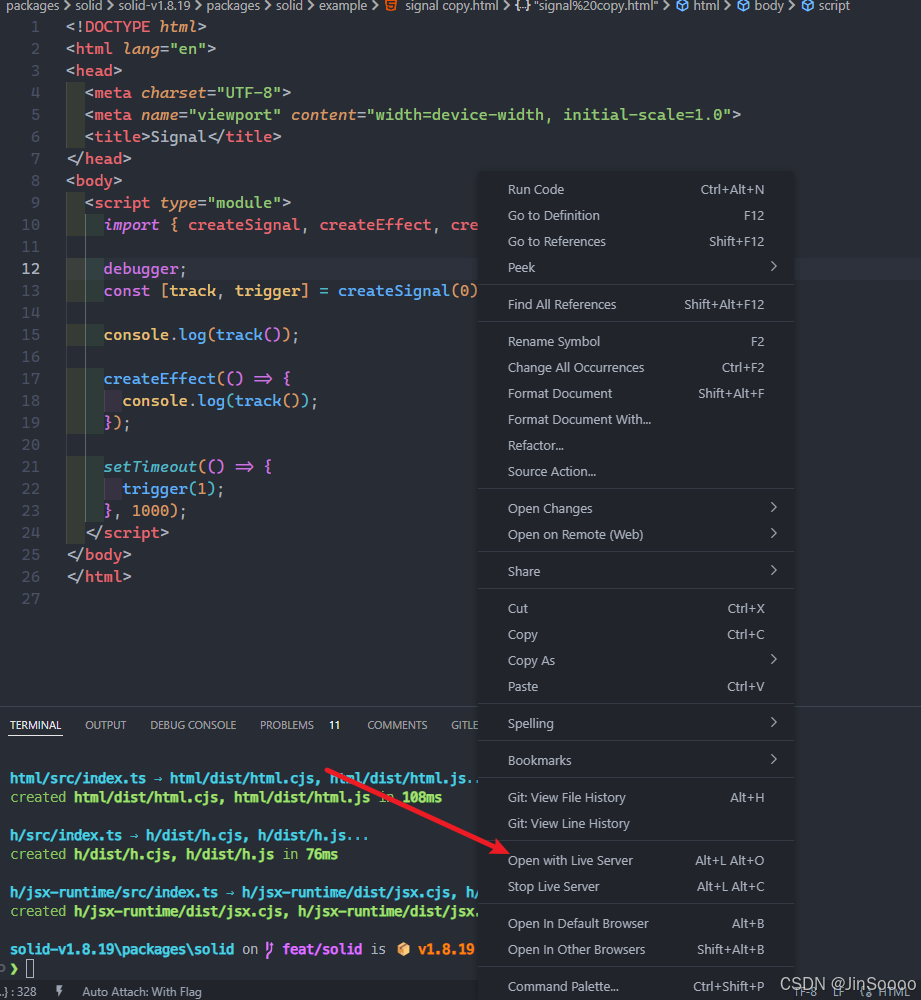Expand Open Changes submenu
This screenshot has width=921, height=1000.
pos(635,509)
